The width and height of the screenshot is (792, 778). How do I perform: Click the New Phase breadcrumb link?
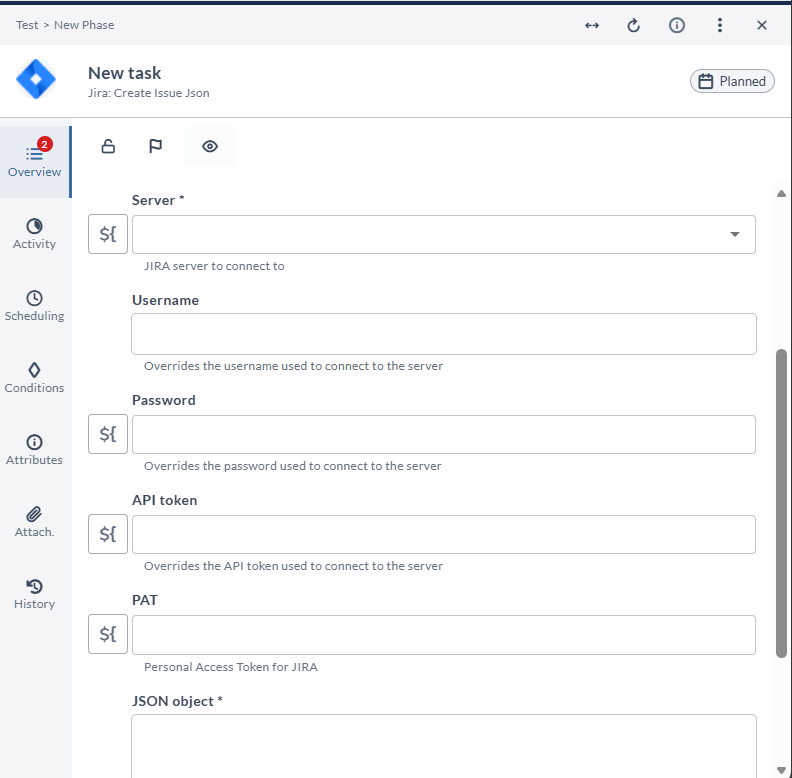[x=84, y=25]
